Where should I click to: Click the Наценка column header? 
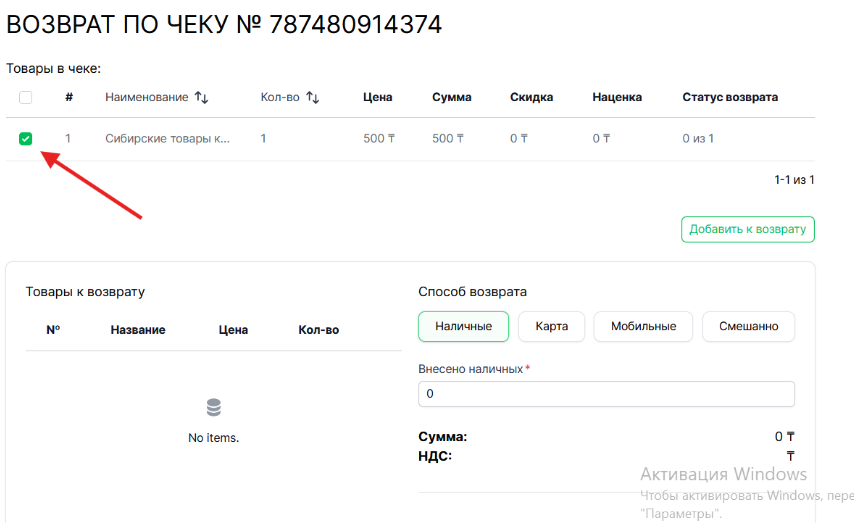(617, 97)
